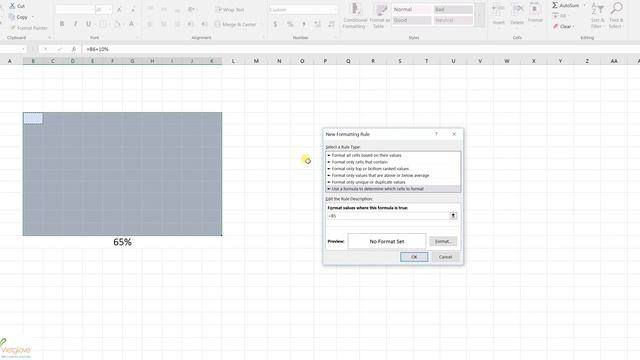The height and width of the screenshot is (360, 640).
Task: Select column M header
Action: [x=256, y=61]
